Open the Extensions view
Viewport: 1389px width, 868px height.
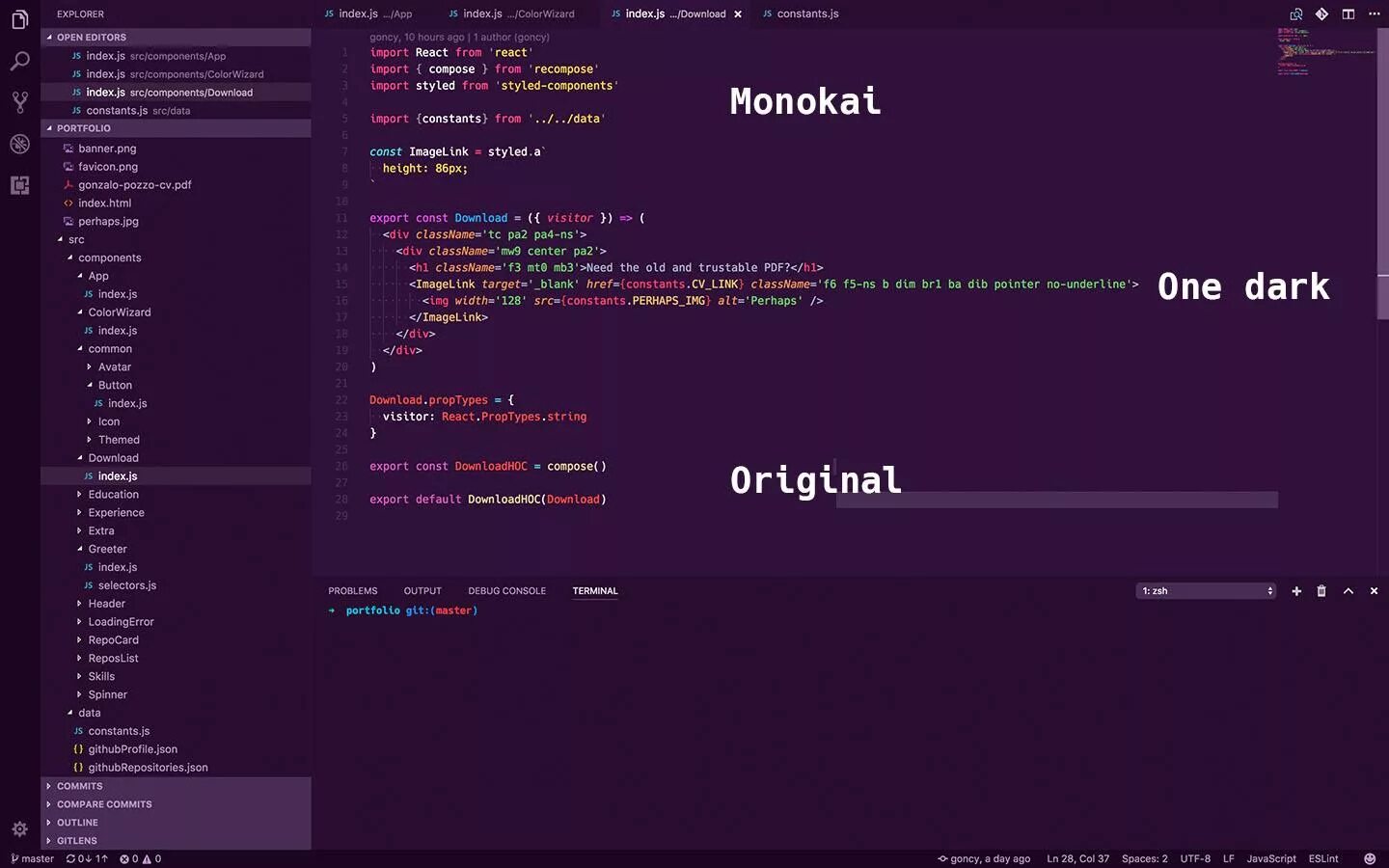point(19,185)
